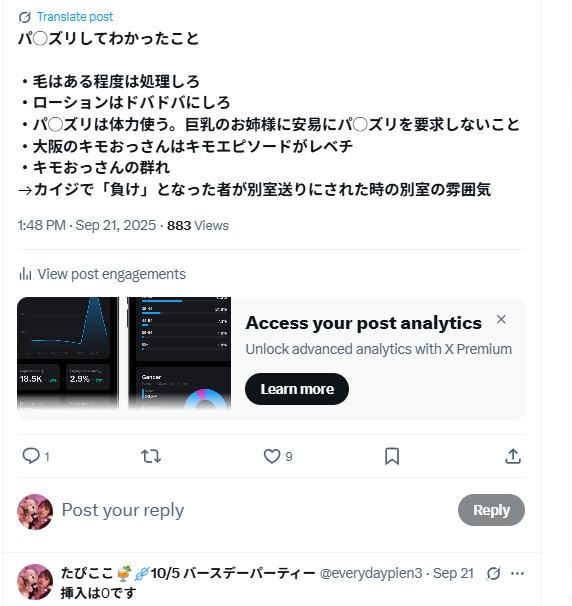Screen dimensions: 572x606
Task: Open the @everydaypien3 handle link
Action: 371,573
